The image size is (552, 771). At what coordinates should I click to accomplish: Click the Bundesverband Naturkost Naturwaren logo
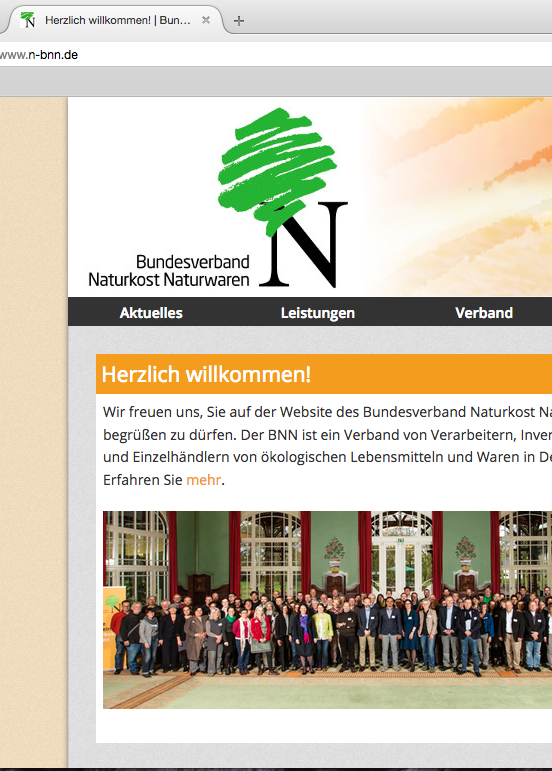(218, 198)
